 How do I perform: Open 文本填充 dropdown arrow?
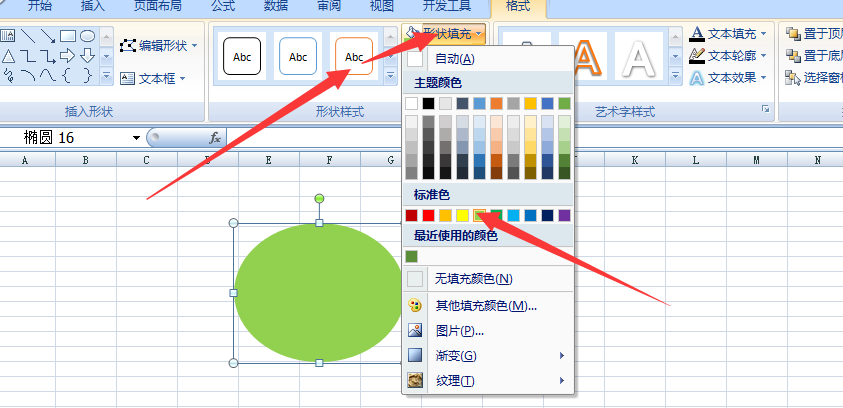764,34
